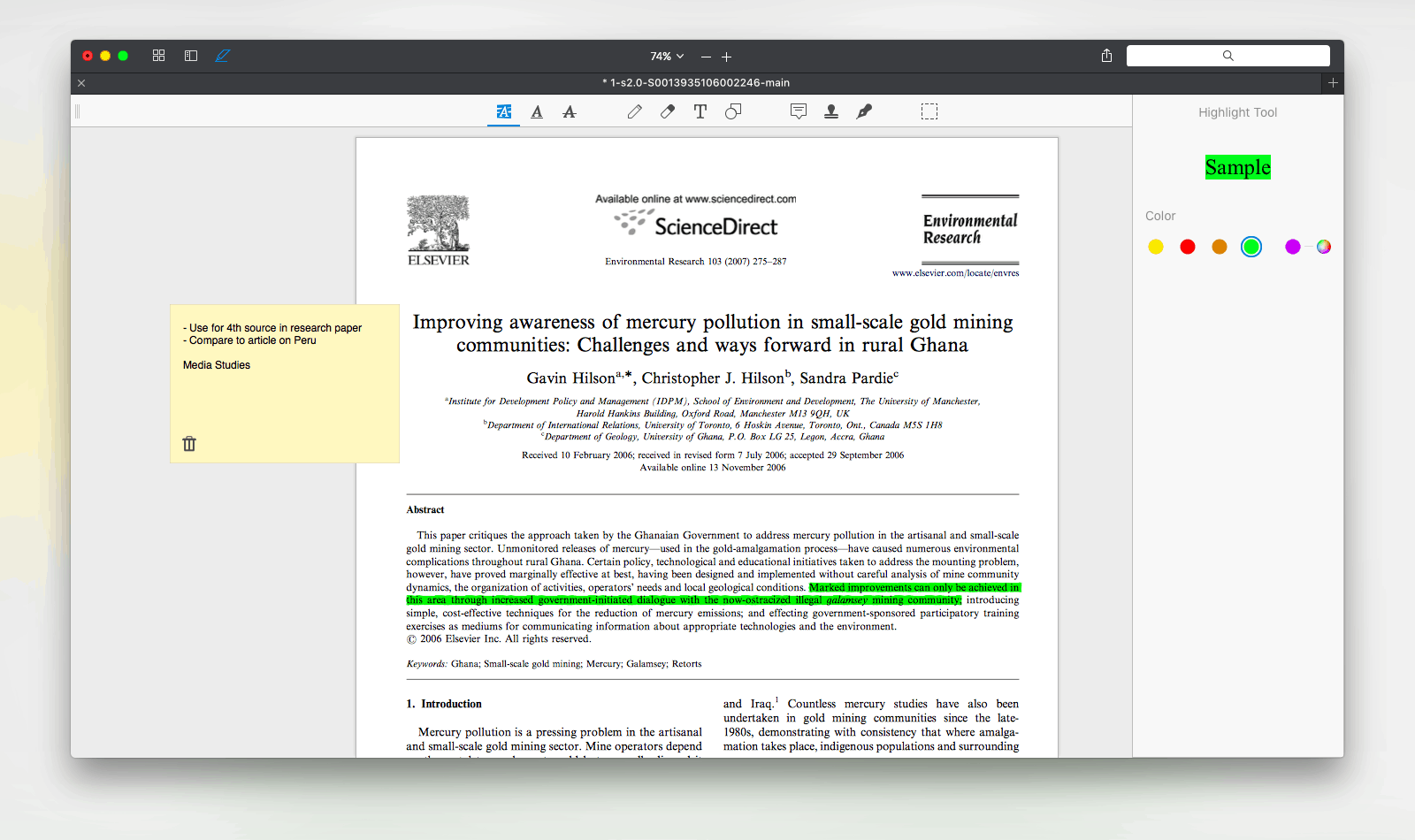Image resolution: width=1415 pixels, height=840 pixels.
Task: Delete the sticky note using trash icon
Action: 189,444
